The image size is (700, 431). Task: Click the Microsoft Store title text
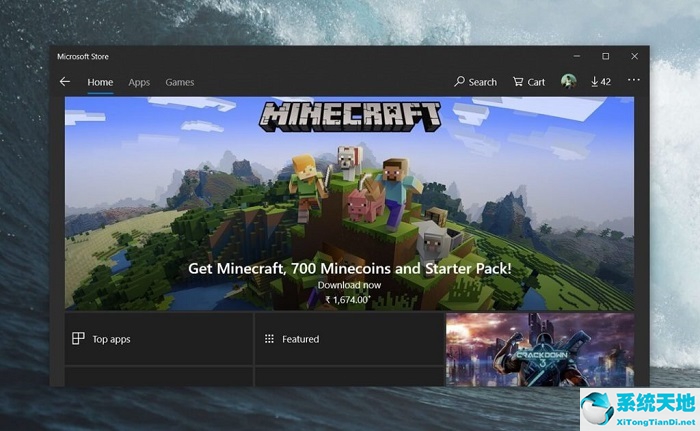point(83,56)
